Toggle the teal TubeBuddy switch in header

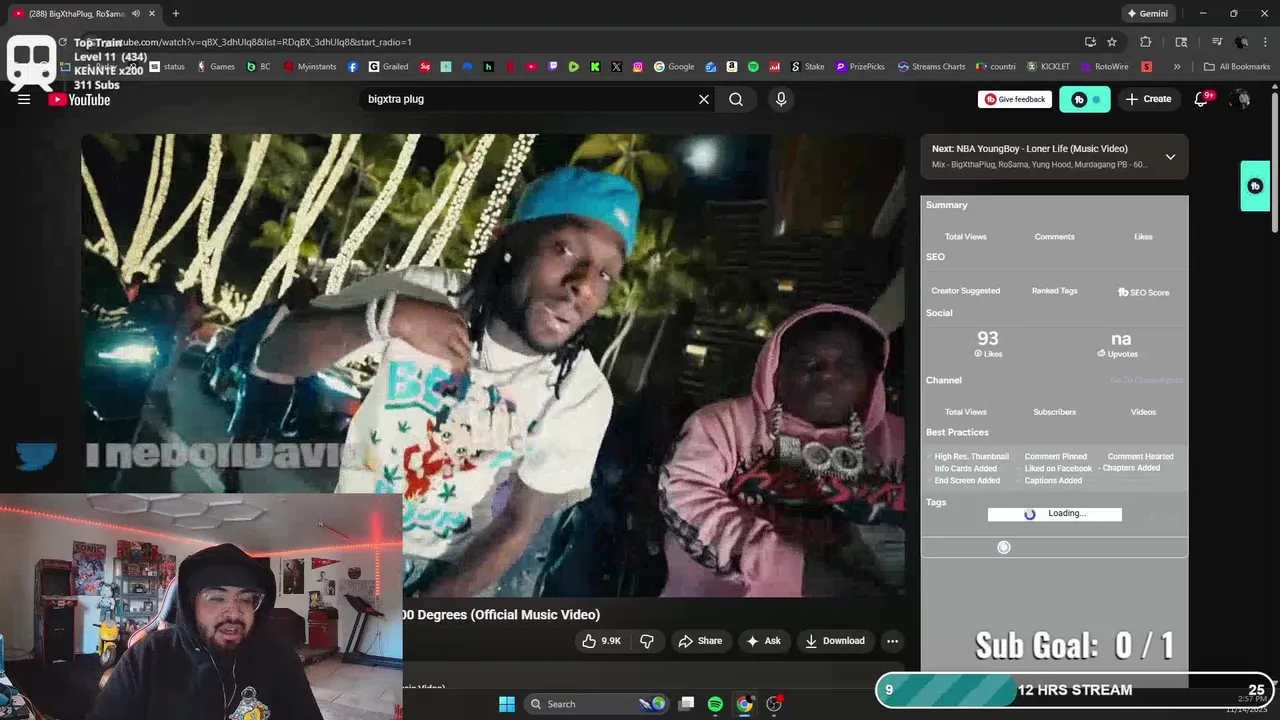pyautogui.click(x=1085, y=99)
